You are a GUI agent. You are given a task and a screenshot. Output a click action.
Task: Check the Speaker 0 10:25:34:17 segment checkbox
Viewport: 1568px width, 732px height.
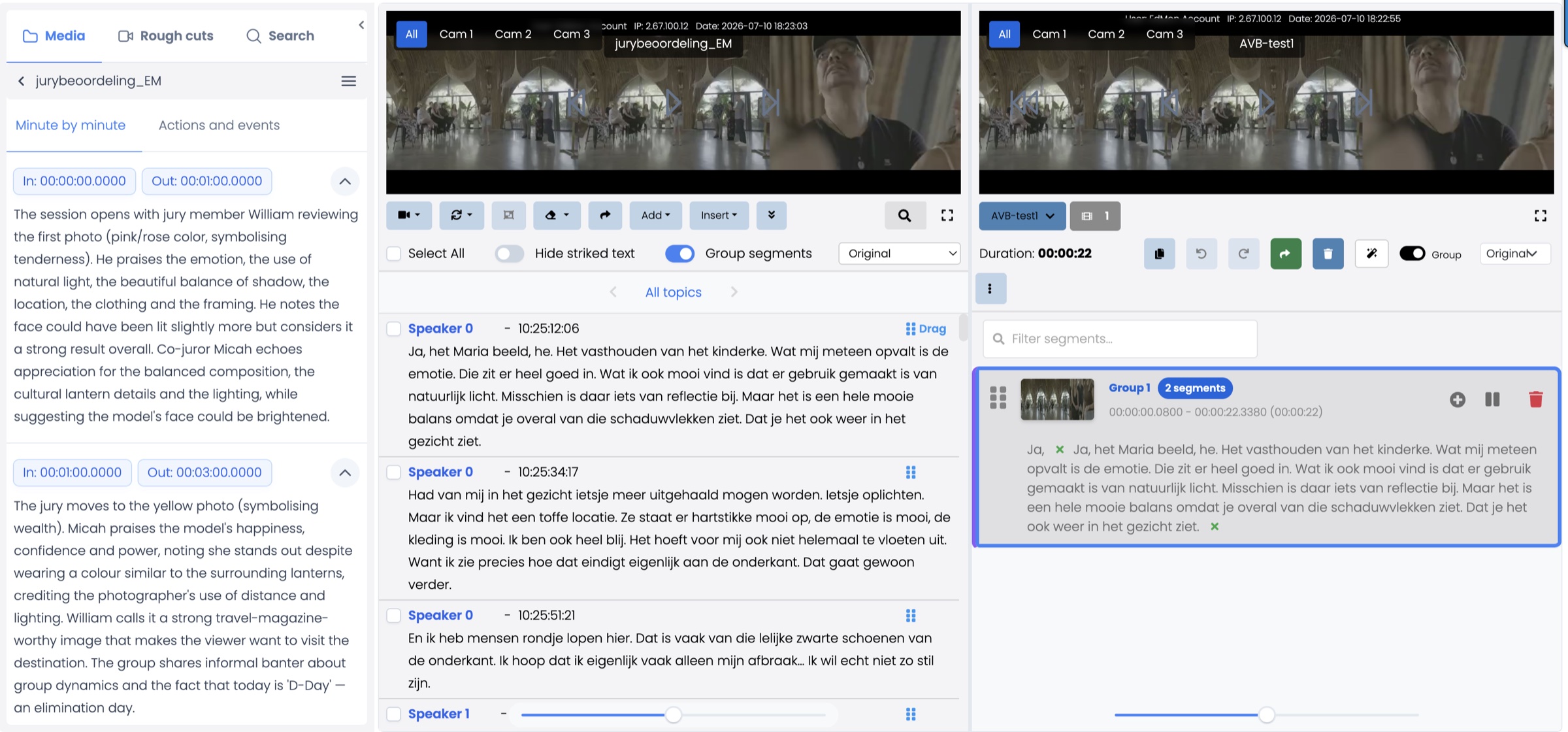tap(393, 472)
